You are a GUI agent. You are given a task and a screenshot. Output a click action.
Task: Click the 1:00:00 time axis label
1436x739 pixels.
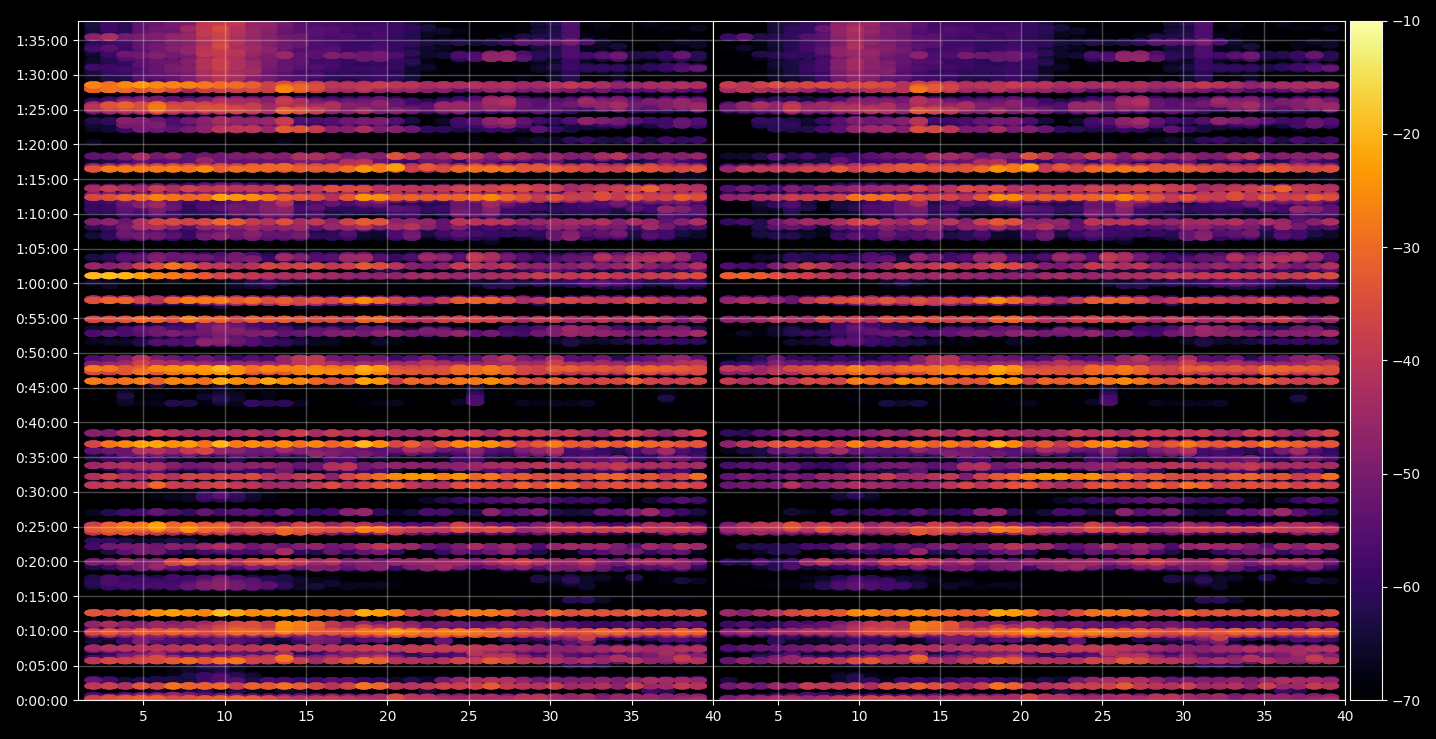43,284
